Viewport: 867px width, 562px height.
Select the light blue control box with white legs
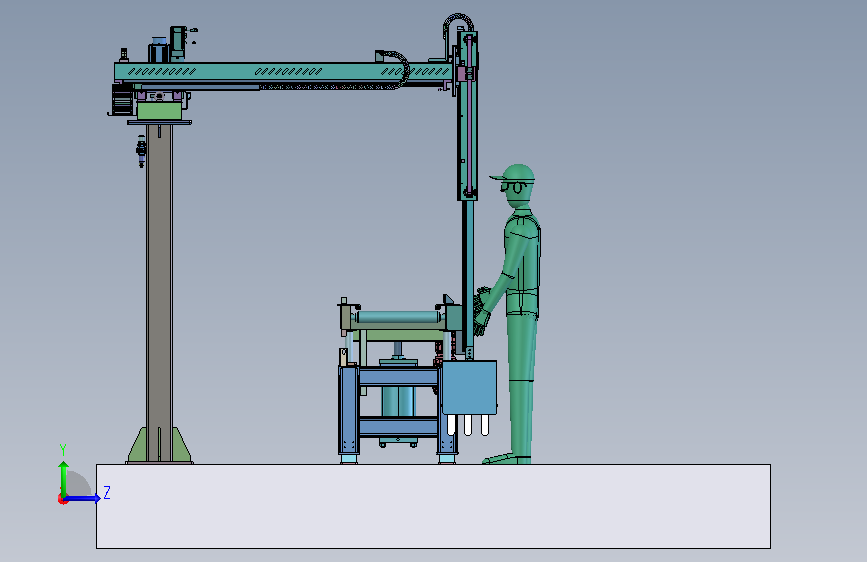click(x=469, y=388)
